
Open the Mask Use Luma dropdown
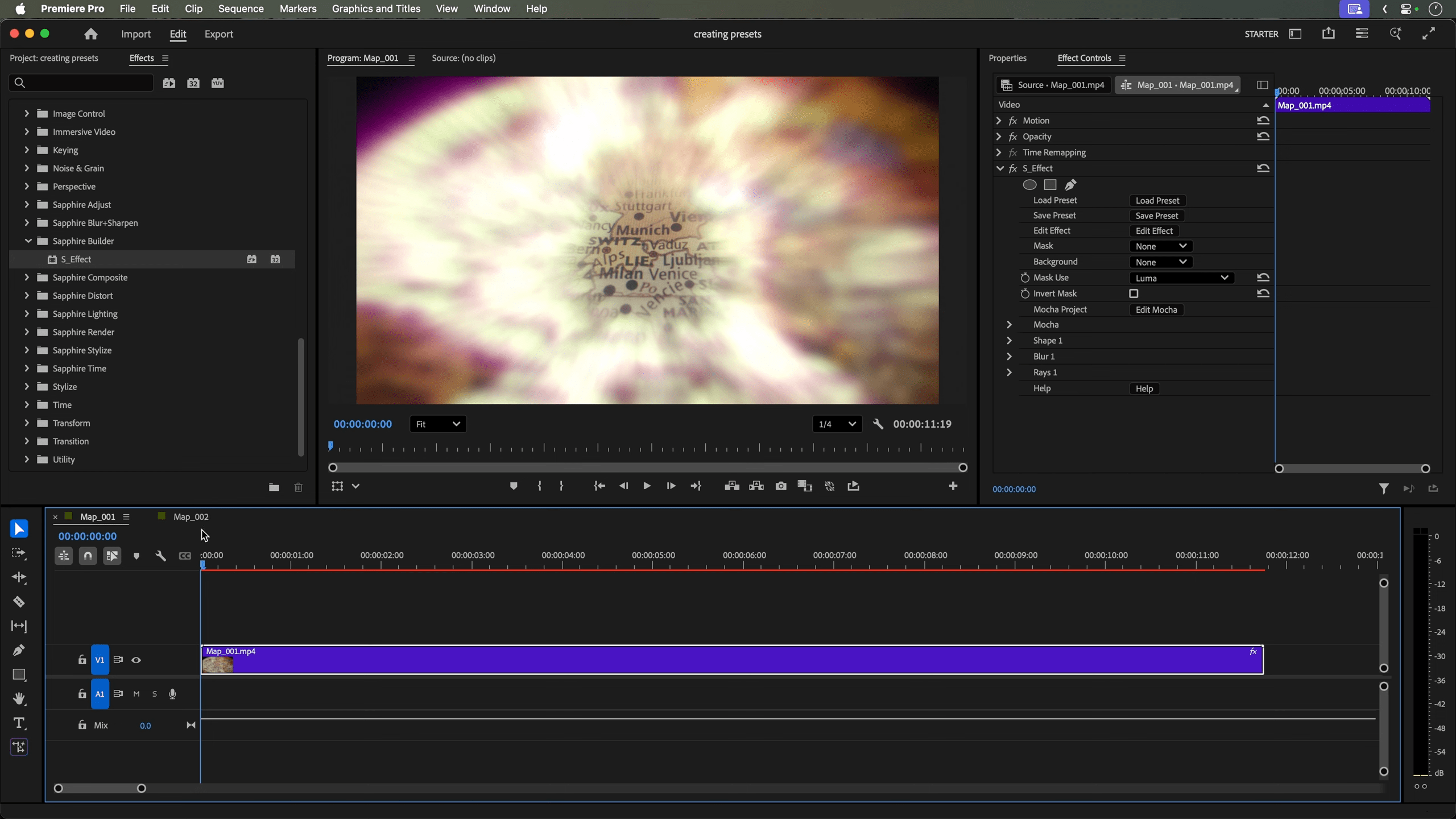tap(1181, 278)
